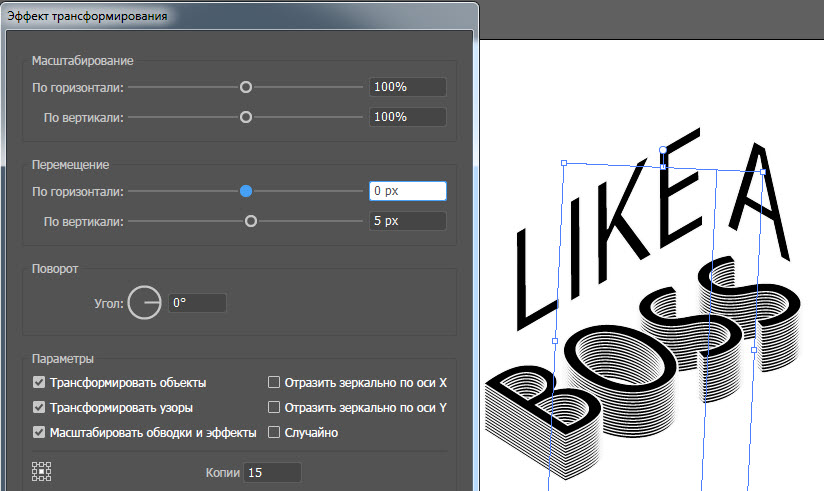
Task: Click horizontal move slider blue handle
Action: (x=246, y=191)
